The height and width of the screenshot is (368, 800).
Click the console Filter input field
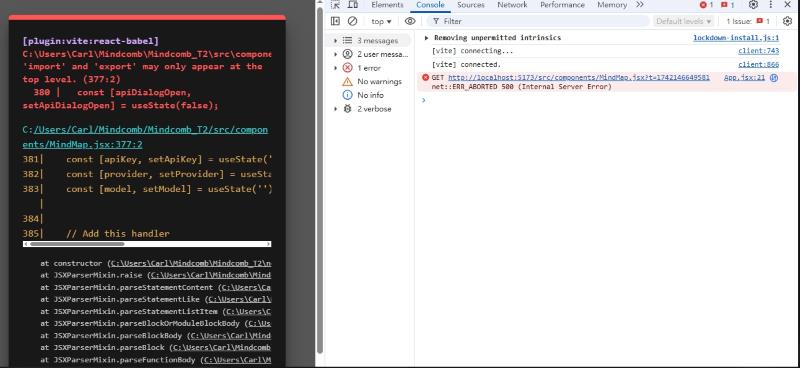click(x=538, y=21)
